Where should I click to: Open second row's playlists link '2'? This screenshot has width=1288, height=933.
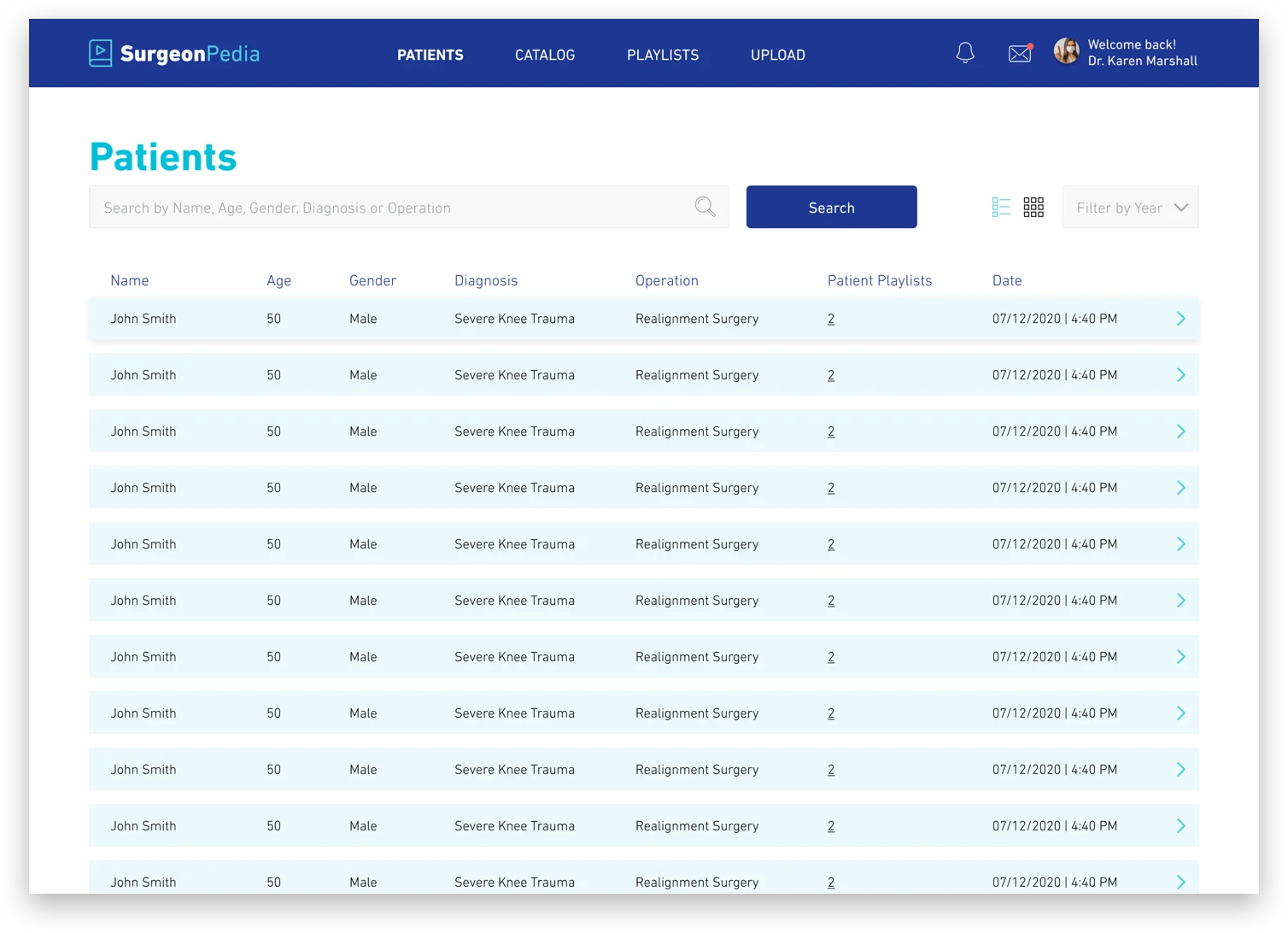click(x=831, y=375)
